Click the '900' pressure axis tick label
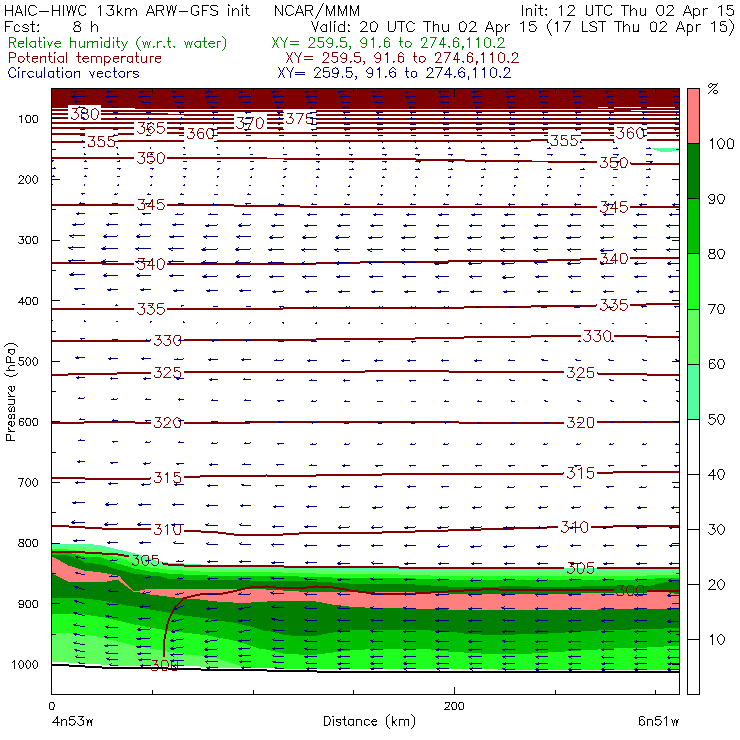The width and height of the screenshot is (740, 740). tap(28, 604)
